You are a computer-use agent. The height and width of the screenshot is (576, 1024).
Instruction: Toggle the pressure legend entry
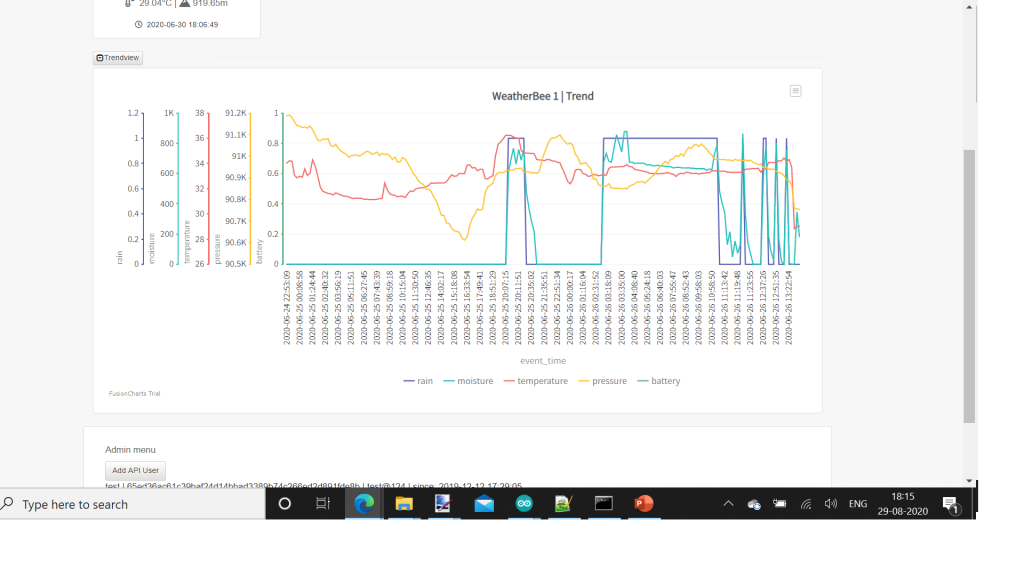click(602, 381)
